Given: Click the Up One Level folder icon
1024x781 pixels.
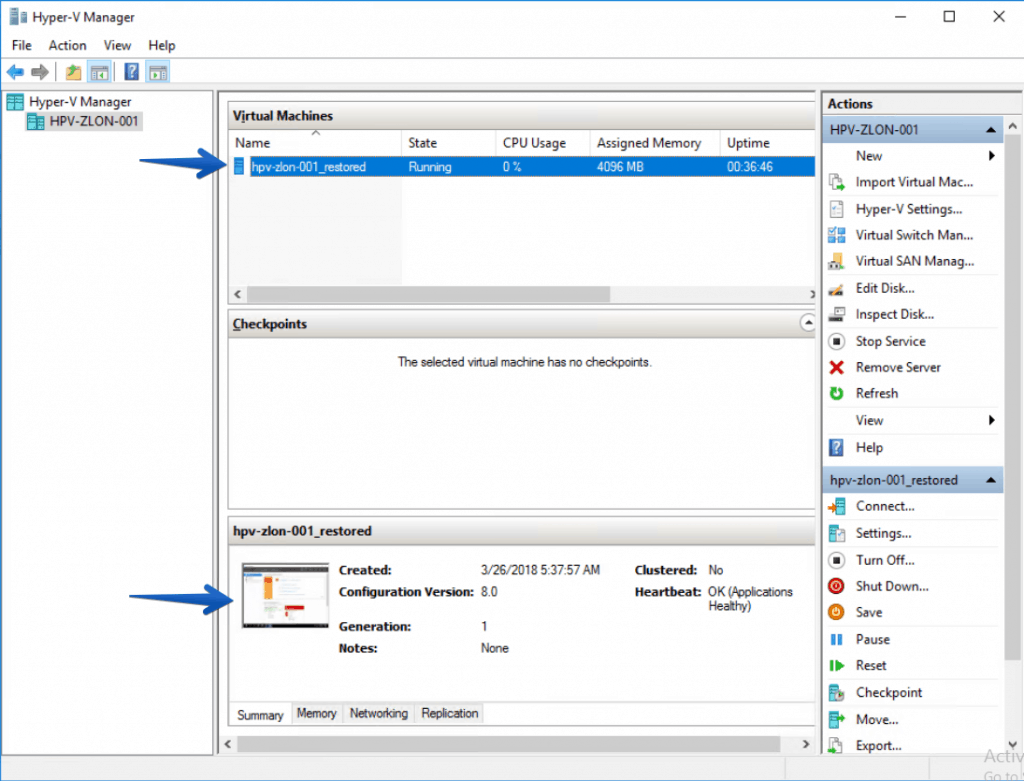Looking at the screenshot, I should click(73, 72).
